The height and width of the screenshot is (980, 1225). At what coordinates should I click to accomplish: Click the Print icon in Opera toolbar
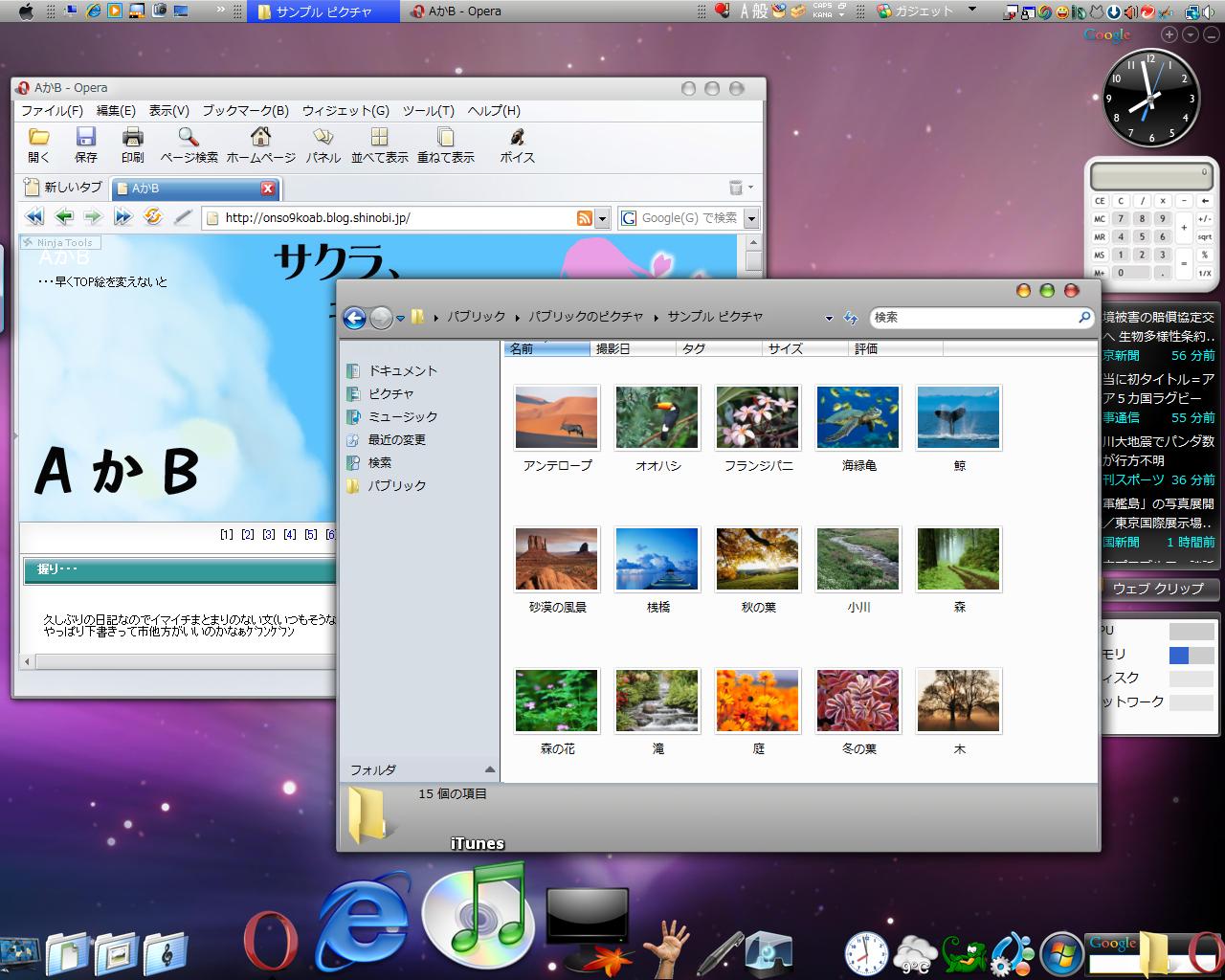[132, 145]
